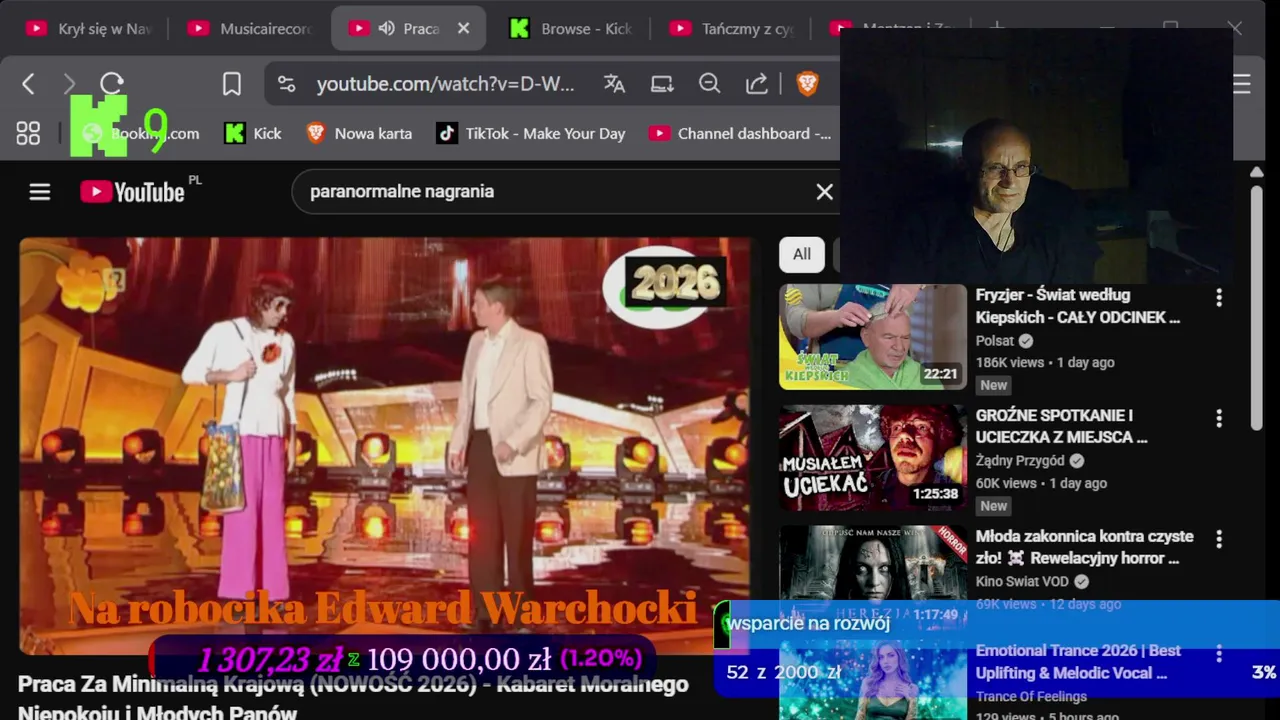Viewport: 1280px width, 720px height.
Task: Open the translate page icon
Action: point(614,84)
